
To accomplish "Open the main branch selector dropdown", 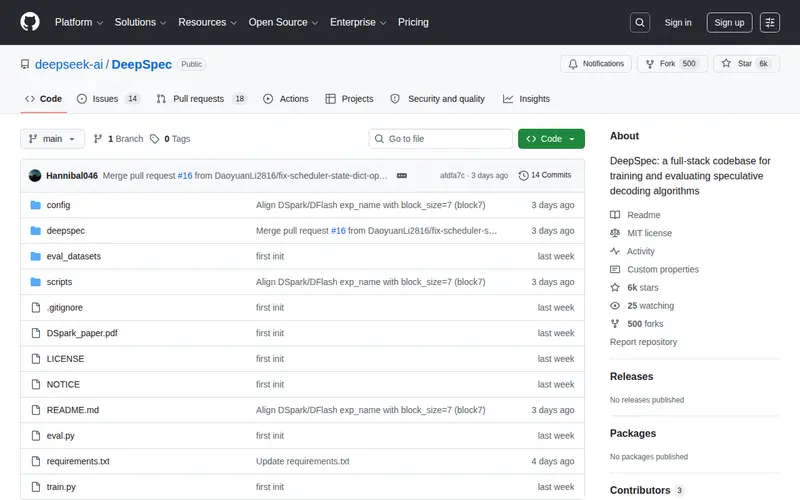I will (53, 139).
